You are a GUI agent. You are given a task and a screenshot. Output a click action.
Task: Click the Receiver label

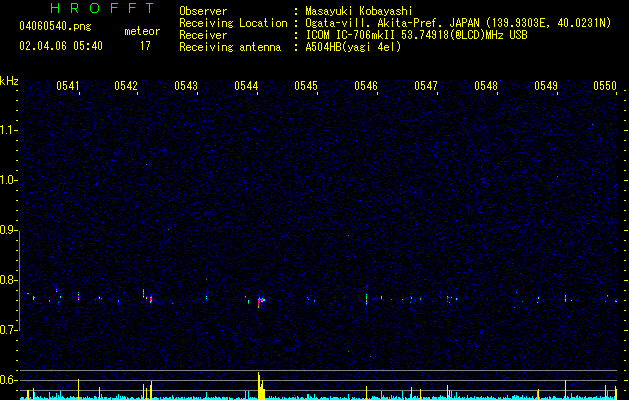pos(203,35)
